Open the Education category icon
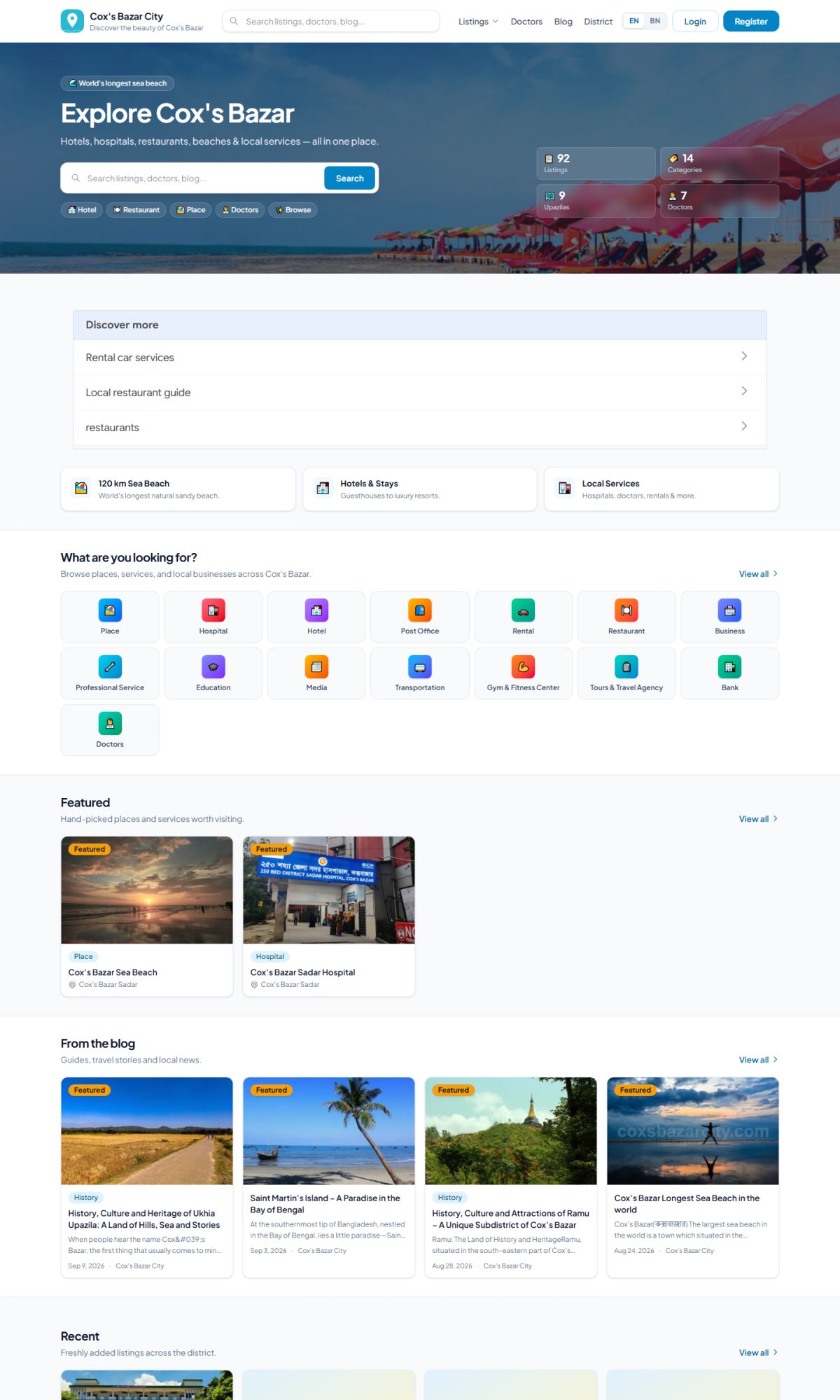This screenshot has height=1400, width=840. [213, 667]
